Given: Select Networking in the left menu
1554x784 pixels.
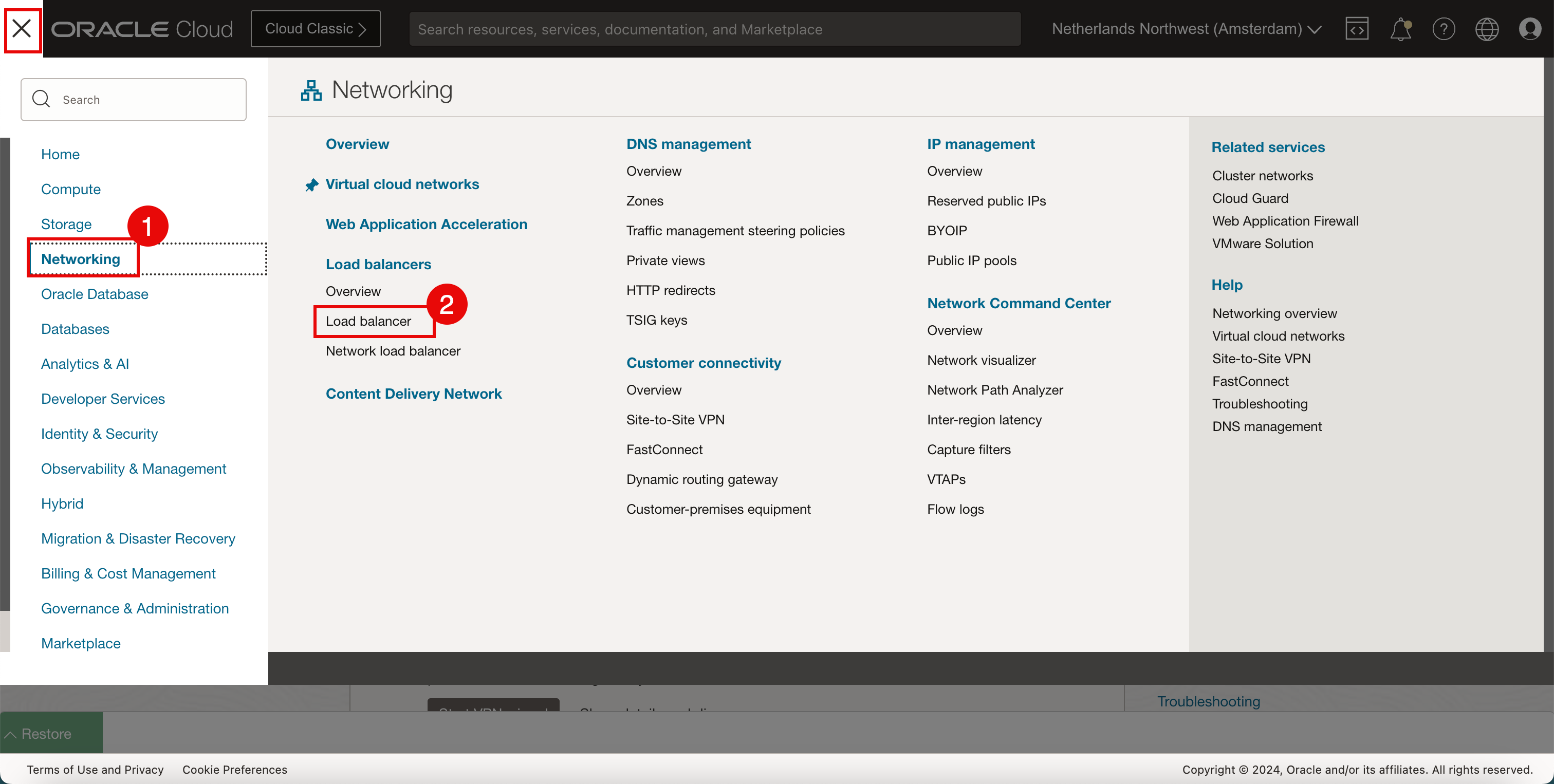Looking at the screenshot, I should point(81,259).
